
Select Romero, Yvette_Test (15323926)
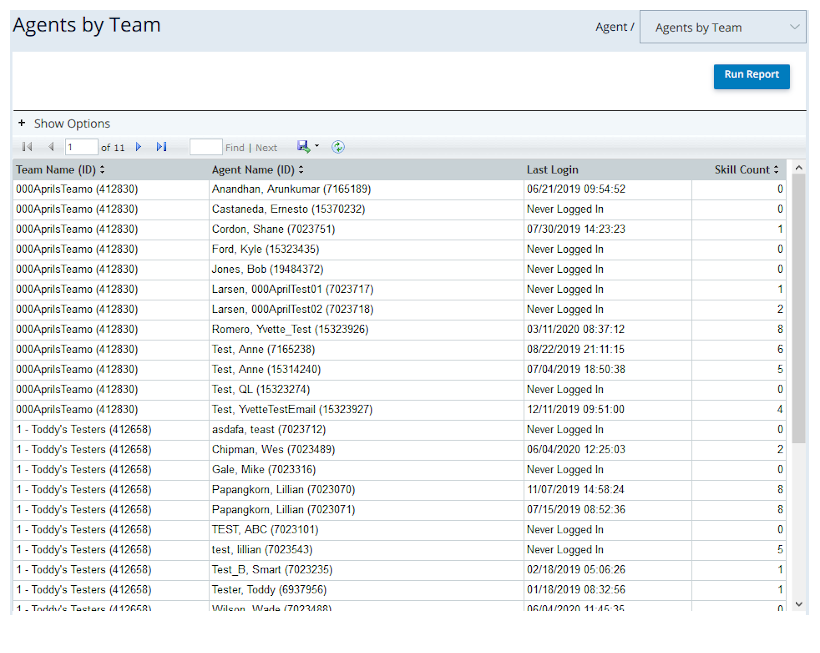[x=290, y=329]
